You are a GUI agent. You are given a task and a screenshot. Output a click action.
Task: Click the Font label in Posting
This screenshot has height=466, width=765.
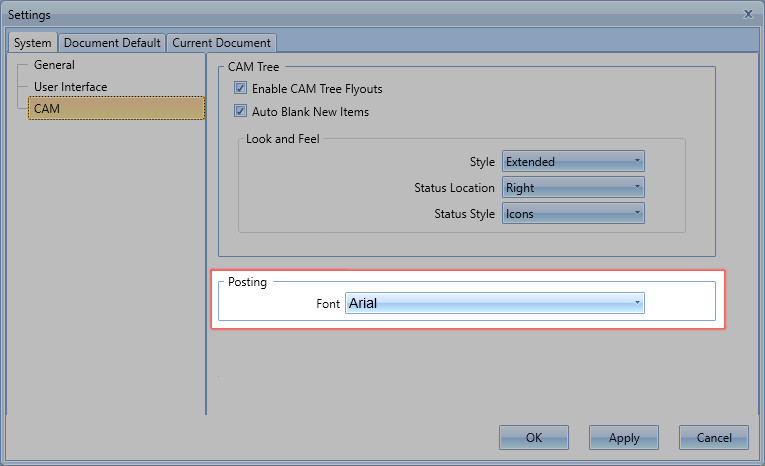click(x=328, y=304)
